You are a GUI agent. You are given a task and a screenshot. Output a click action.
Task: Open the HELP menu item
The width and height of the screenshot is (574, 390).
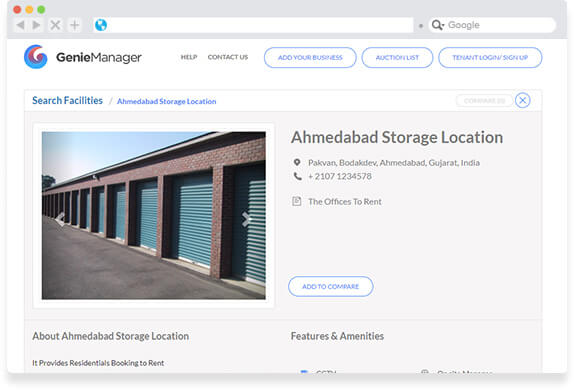(x=189, y=57)
